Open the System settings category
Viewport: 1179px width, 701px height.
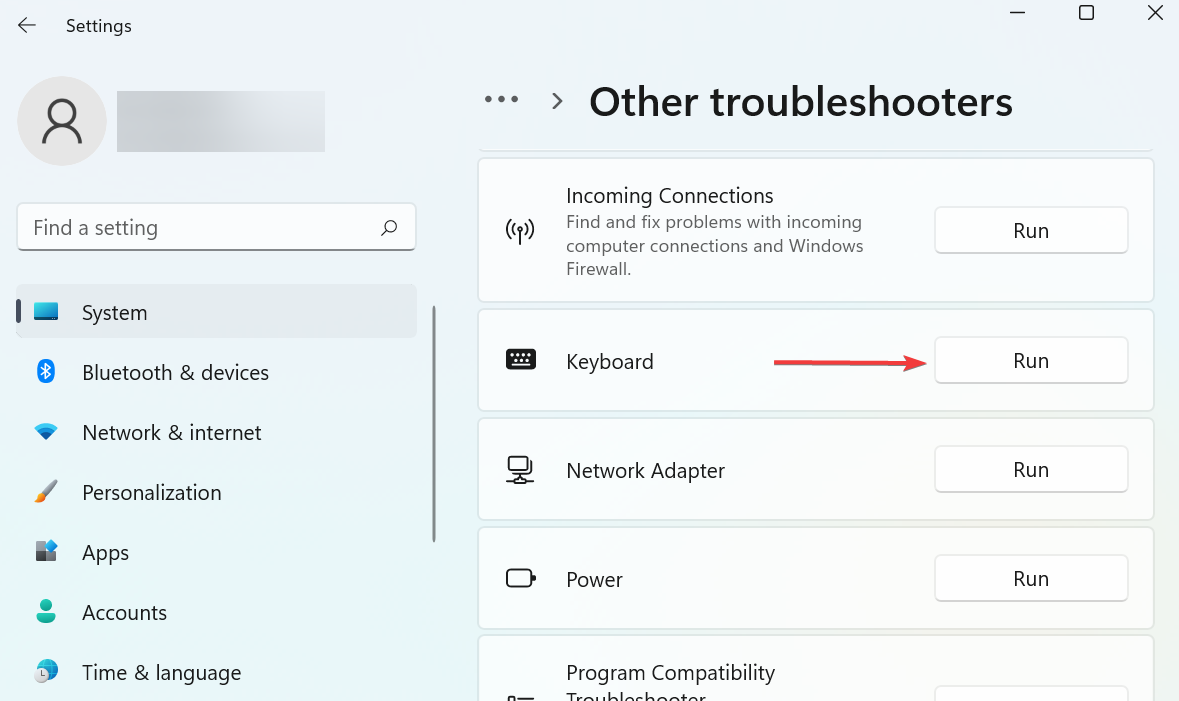click(115, 313)
